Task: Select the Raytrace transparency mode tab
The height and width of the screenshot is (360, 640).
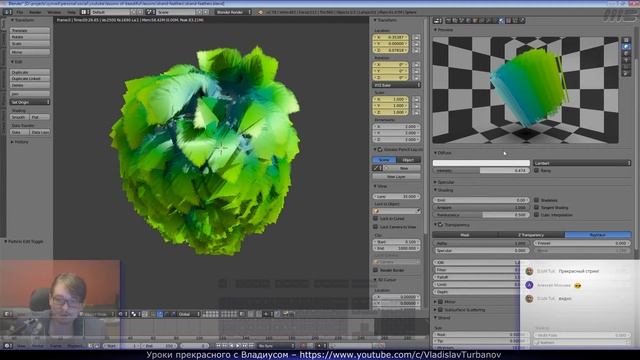Action: click(598, 235)
